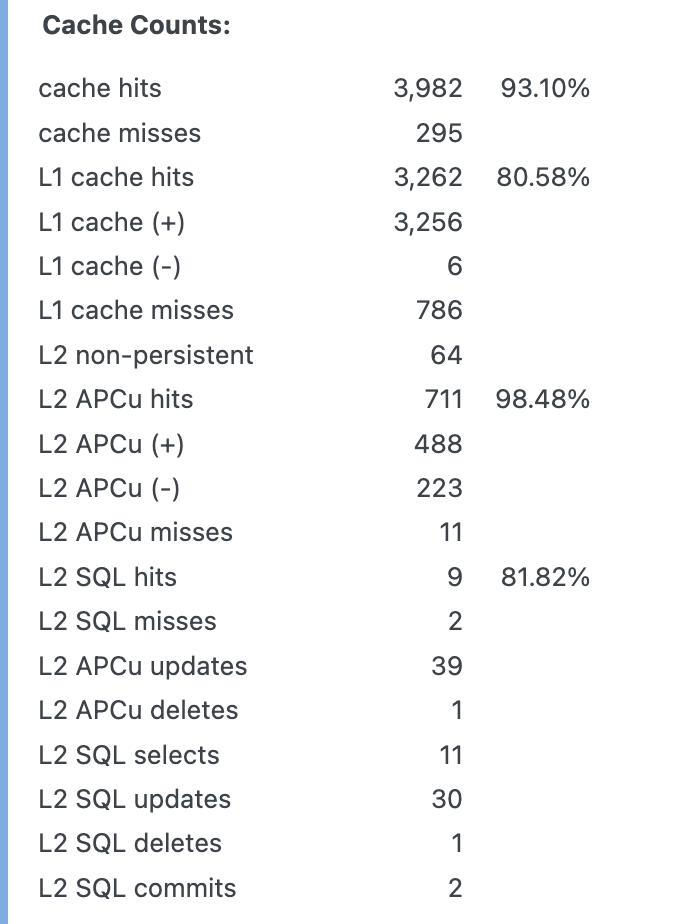Click the 223 L2 APCu (-) value

click(x=439, y=488)
